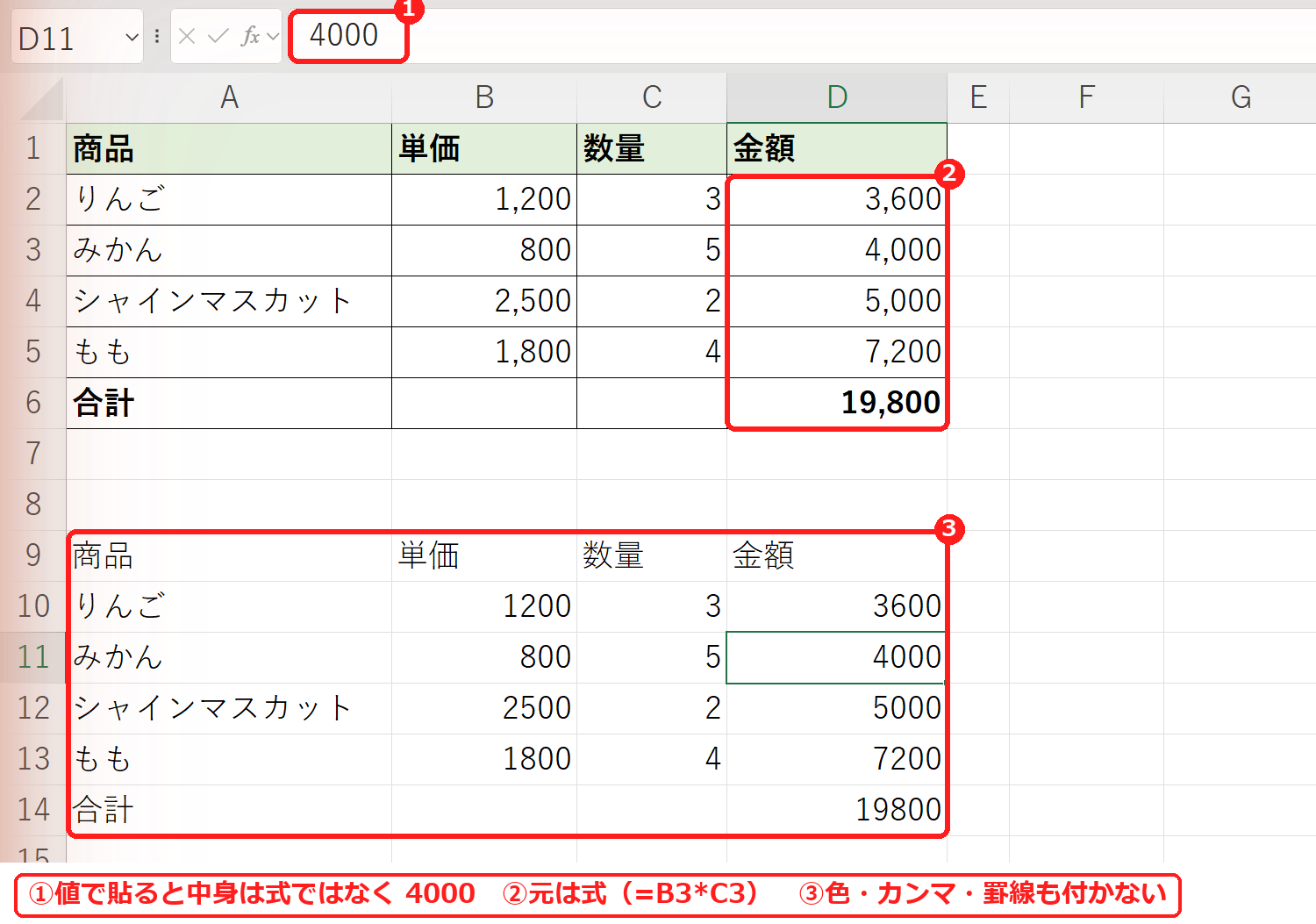This screenshot has width=1316, height=924.
Task: Select row 14 header
Action: [x=33, y=810]
